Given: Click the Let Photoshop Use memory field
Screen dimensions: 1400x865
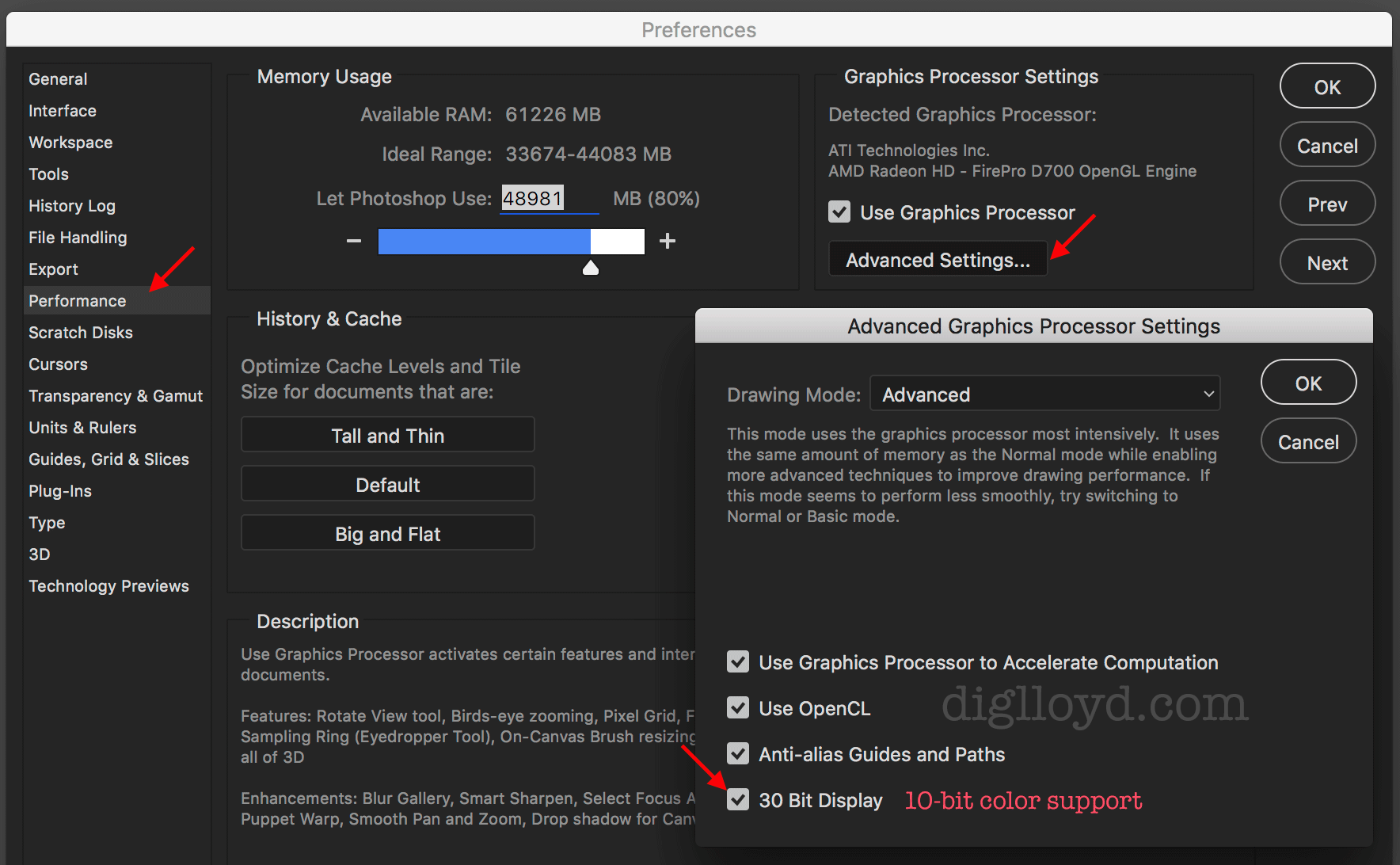Looking at the screenshot, I should [550, 198].
